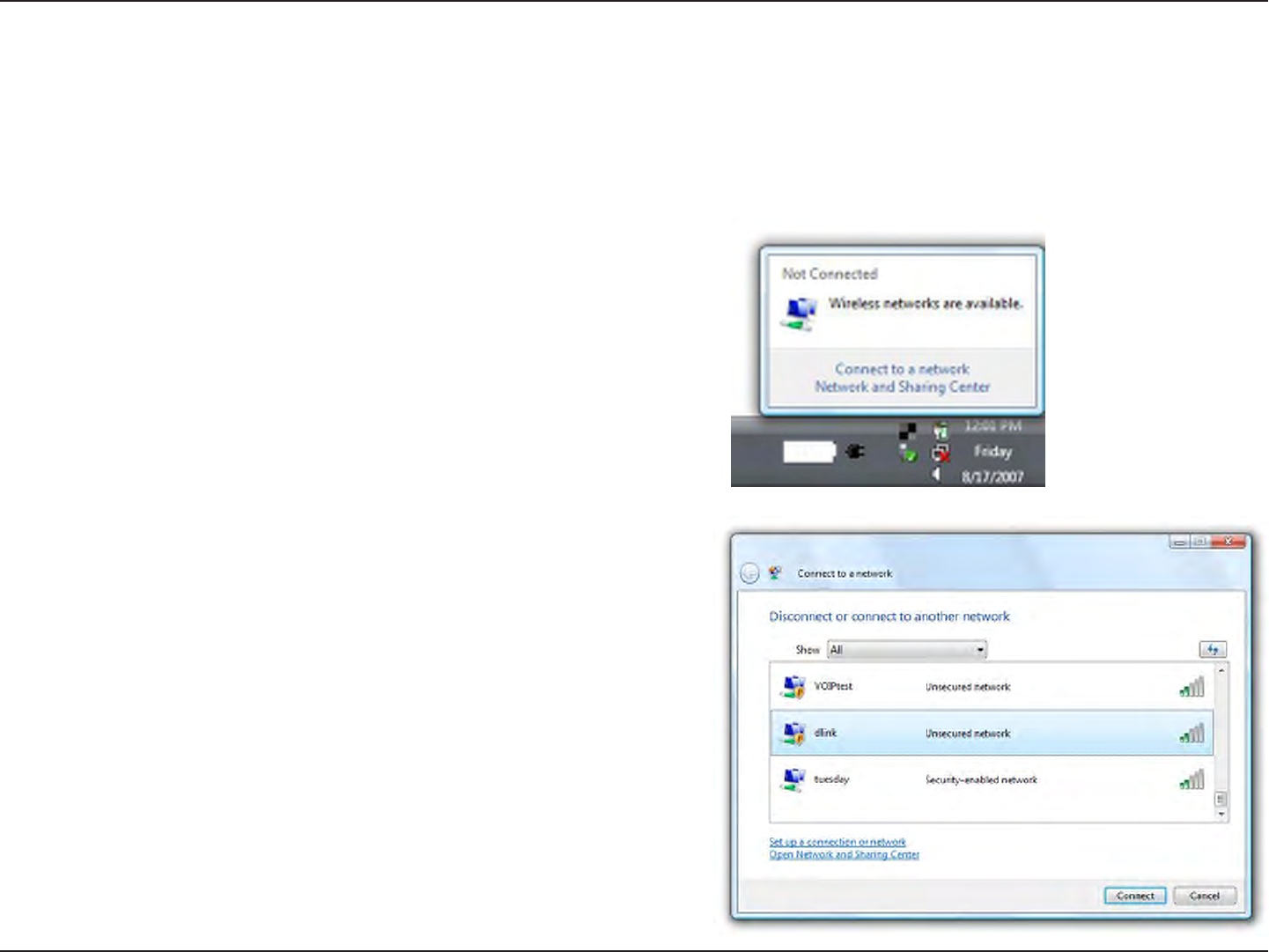Click the Cancel button

[x=1205, y=896]
